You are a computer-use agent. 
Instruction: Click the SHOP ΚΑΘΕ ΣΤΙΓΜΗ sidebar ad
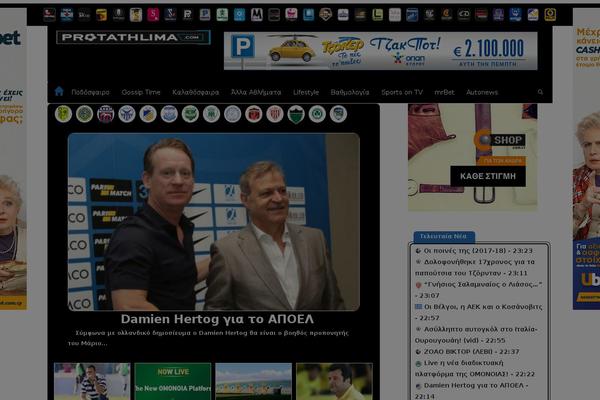pyautogui.click(x=473, y=157)
